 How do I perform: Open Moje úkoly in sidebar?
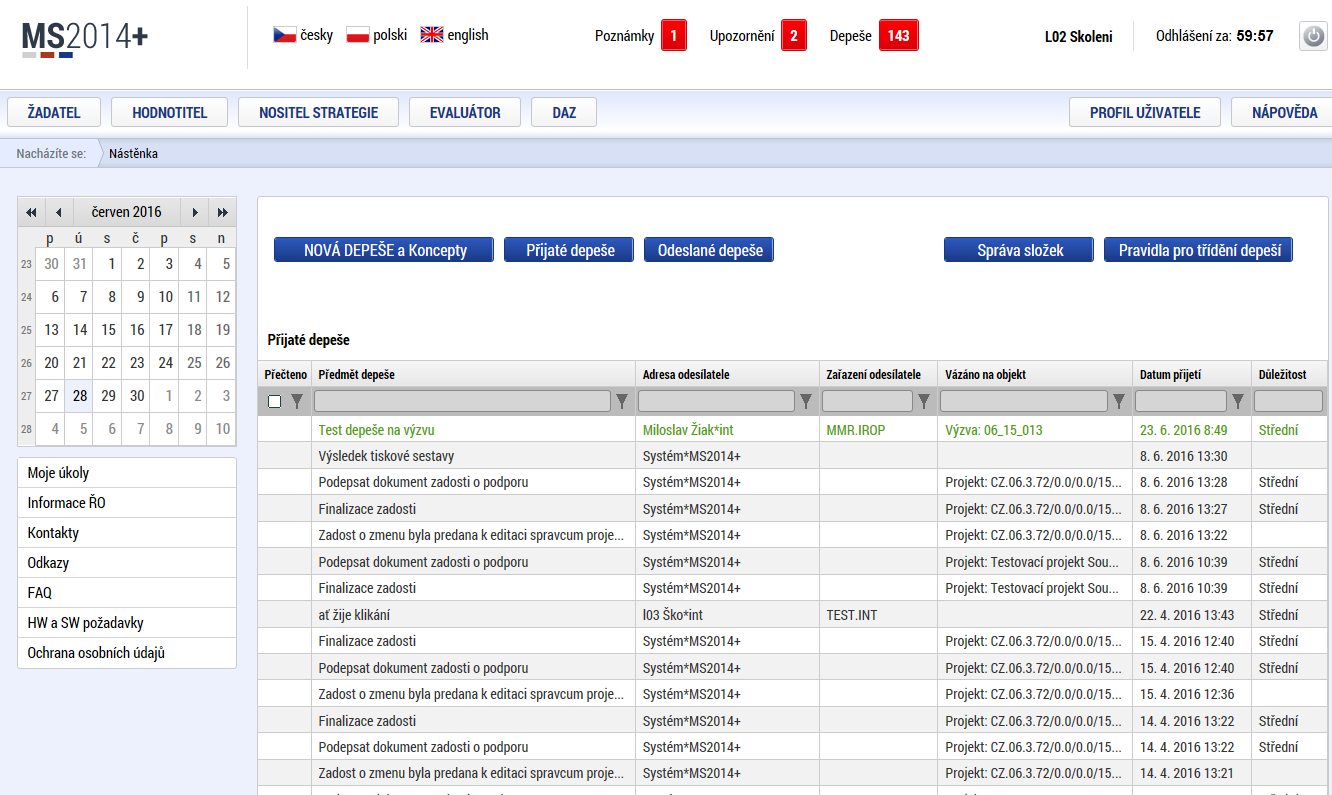point(127,473)
